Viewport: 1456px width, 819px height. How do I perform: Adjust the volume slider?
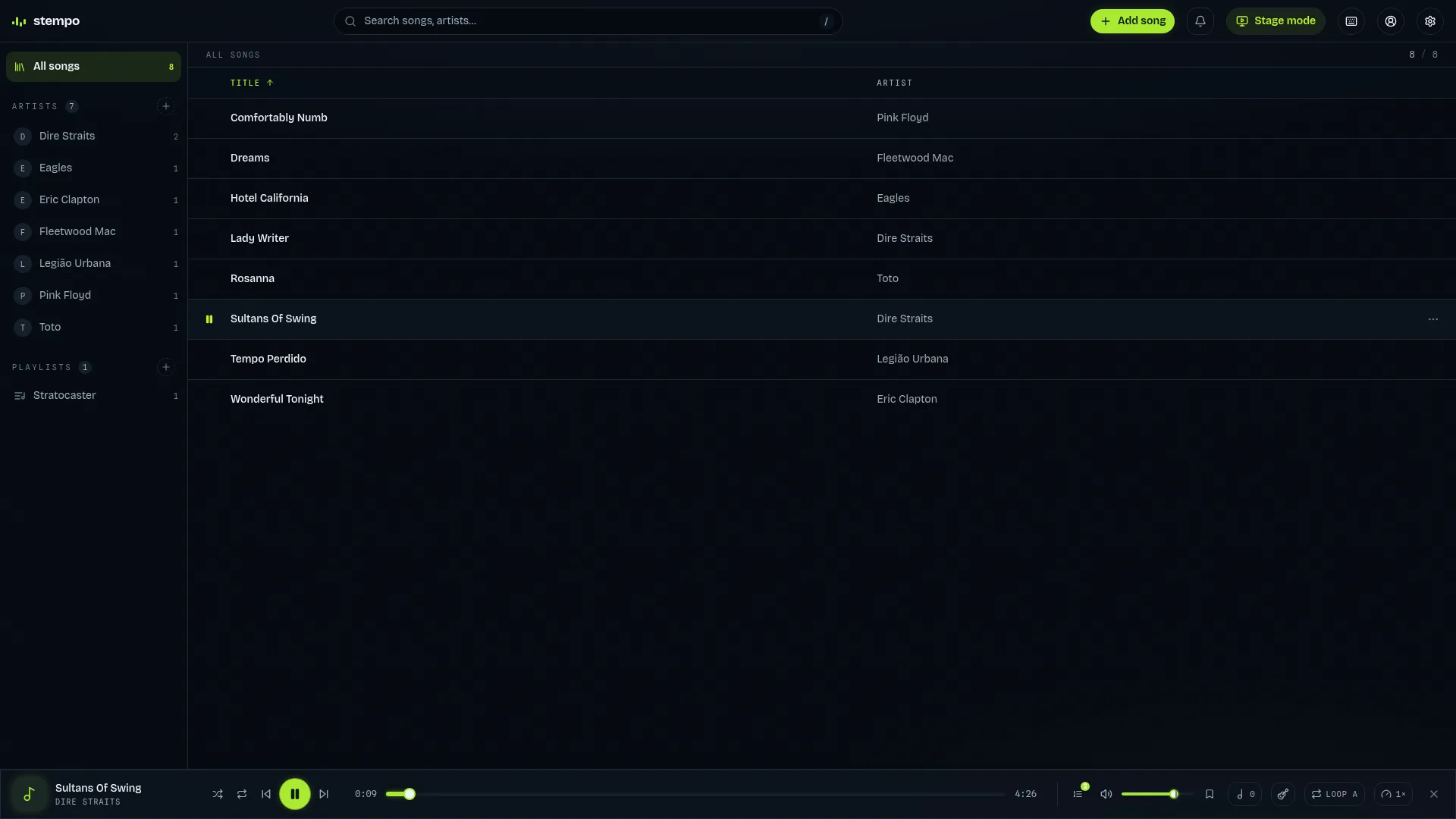pos(1156,794)
